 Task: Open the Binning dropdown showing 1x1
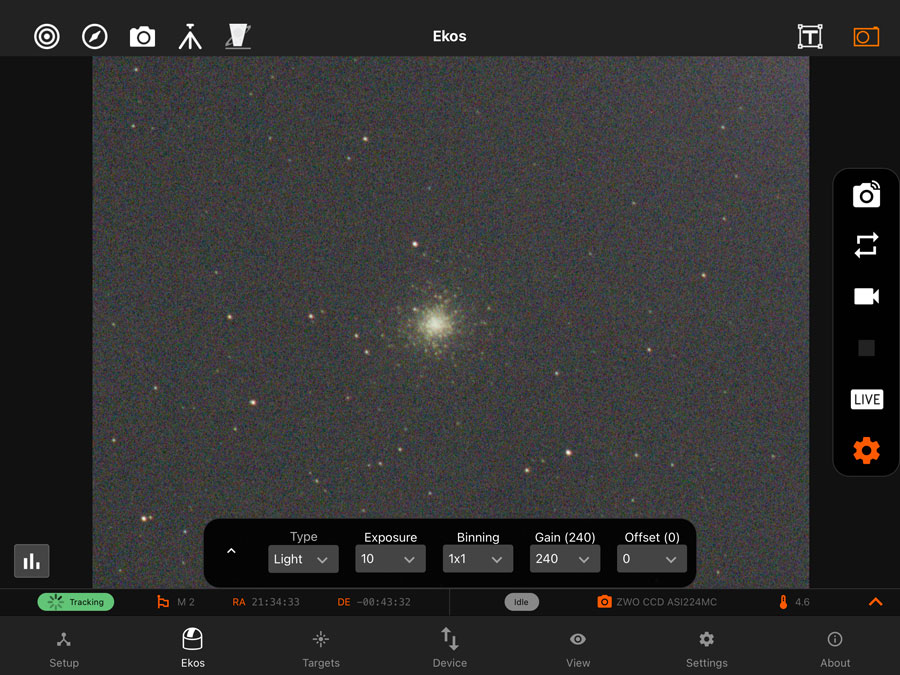pyautogui.click(x=478, y=559)
